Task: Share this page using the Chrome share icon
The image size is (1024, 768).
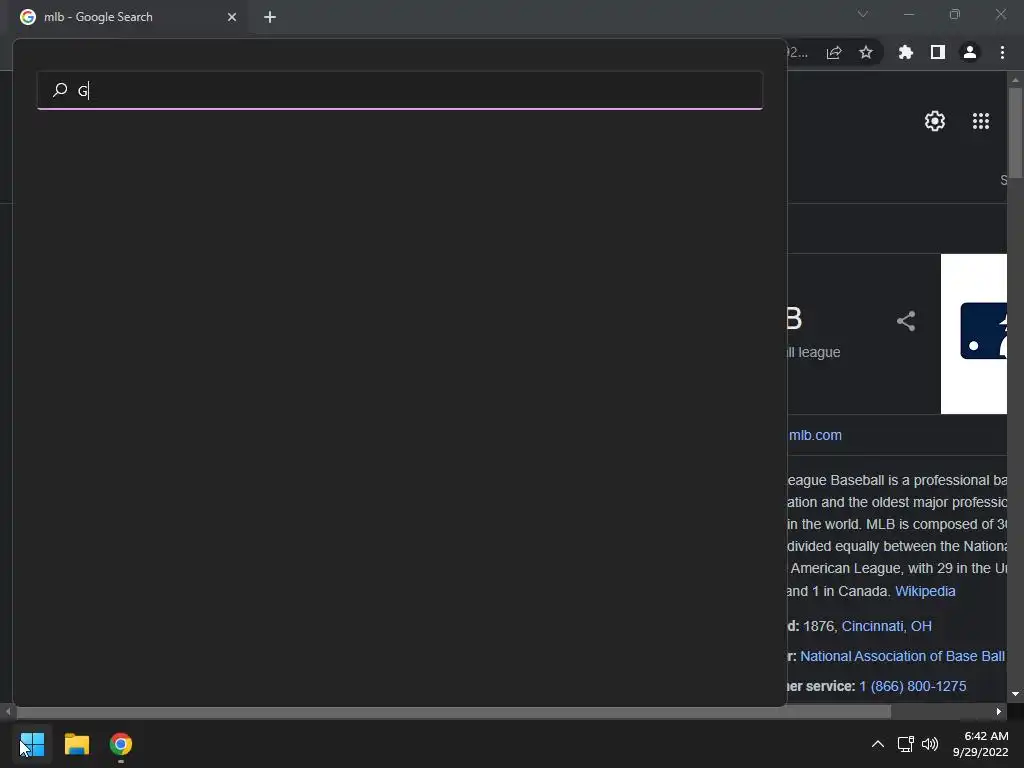Action: point(834,53)
